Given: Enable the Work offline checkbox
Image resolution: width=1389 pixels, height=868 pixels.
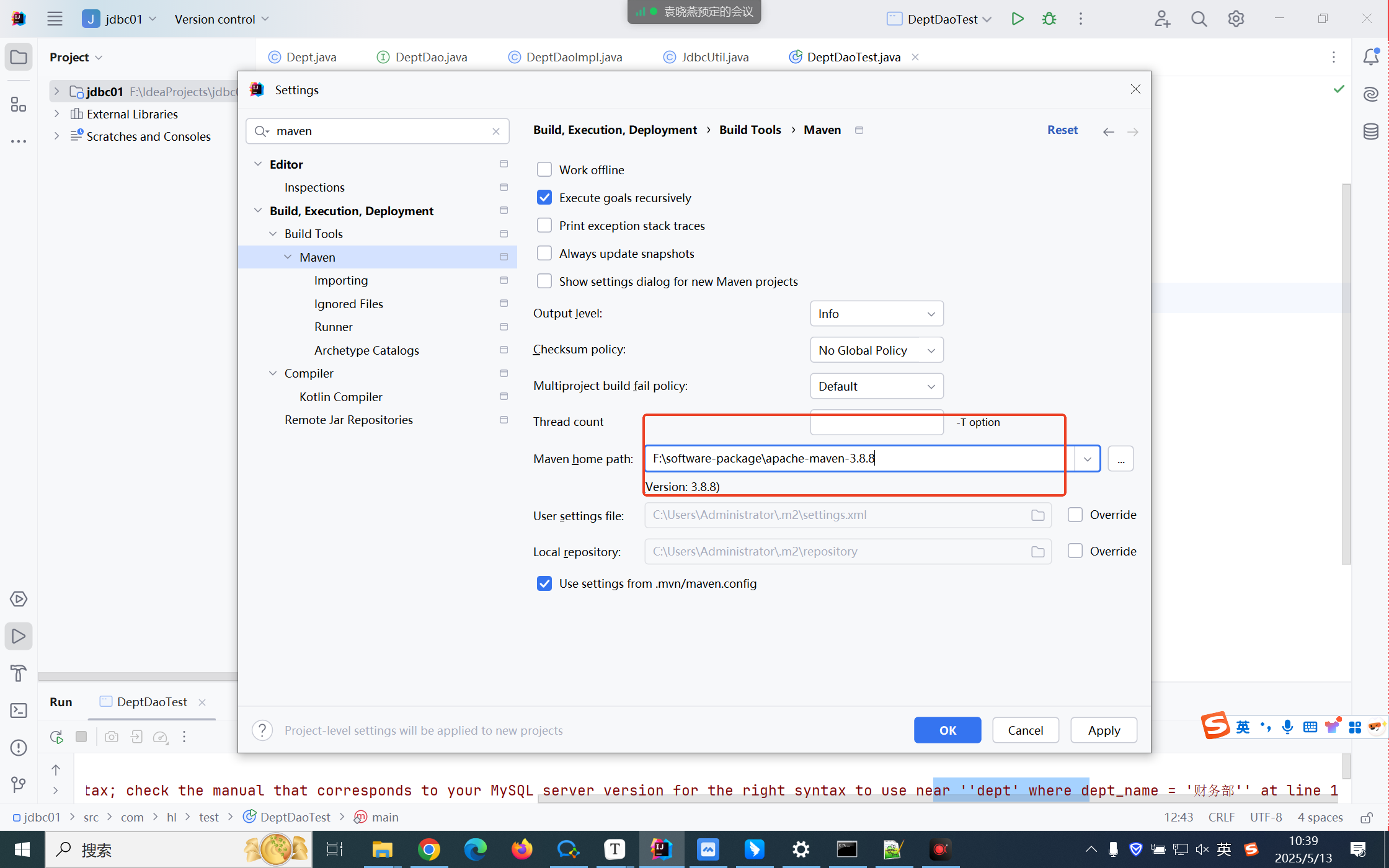Looking at the screenshot, I should (x=544, y=169).
